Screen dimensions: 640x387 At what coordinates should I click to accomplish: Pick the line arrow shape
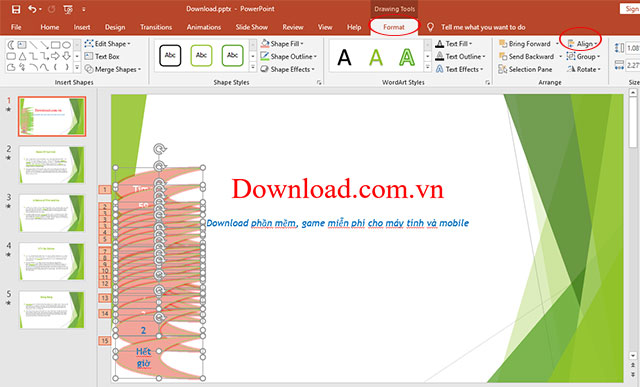pos(44,44)
